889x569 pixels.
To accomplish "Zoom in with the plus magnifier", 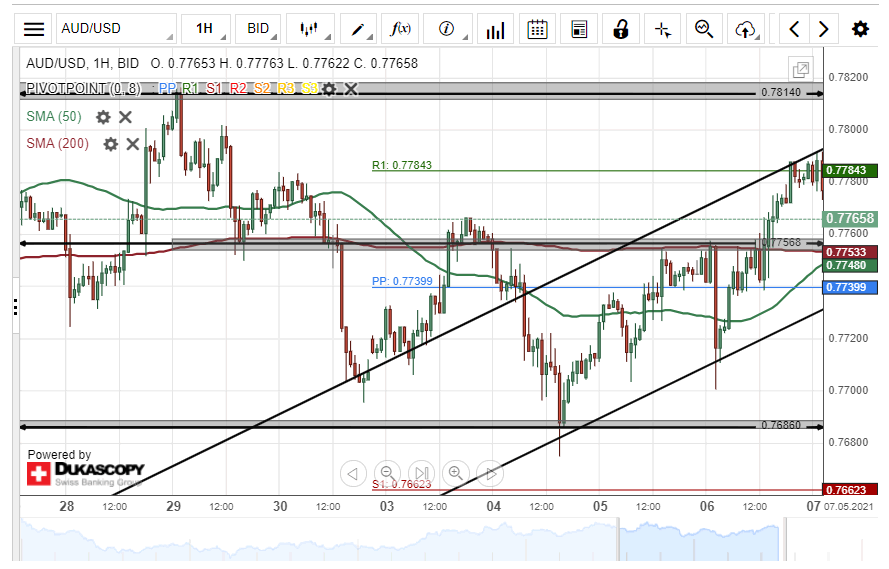I will [455, 473].
